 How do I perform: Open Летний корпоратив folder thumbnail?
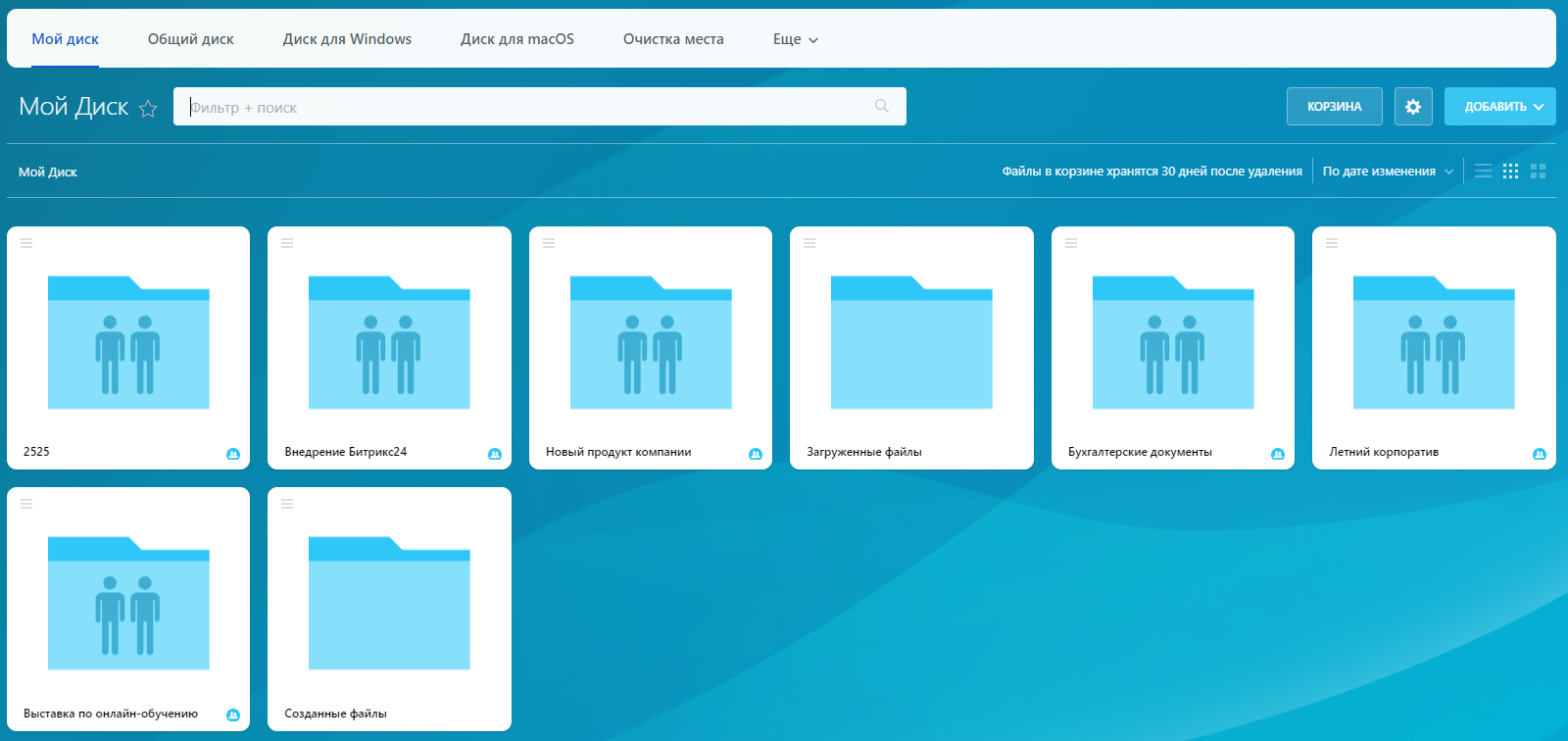1434,342
